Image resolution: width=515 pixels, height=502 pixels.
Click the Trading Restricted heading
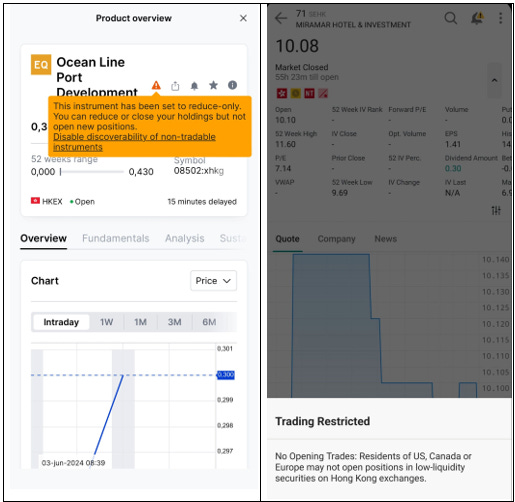pyautogui.click(x=322, y=421)
